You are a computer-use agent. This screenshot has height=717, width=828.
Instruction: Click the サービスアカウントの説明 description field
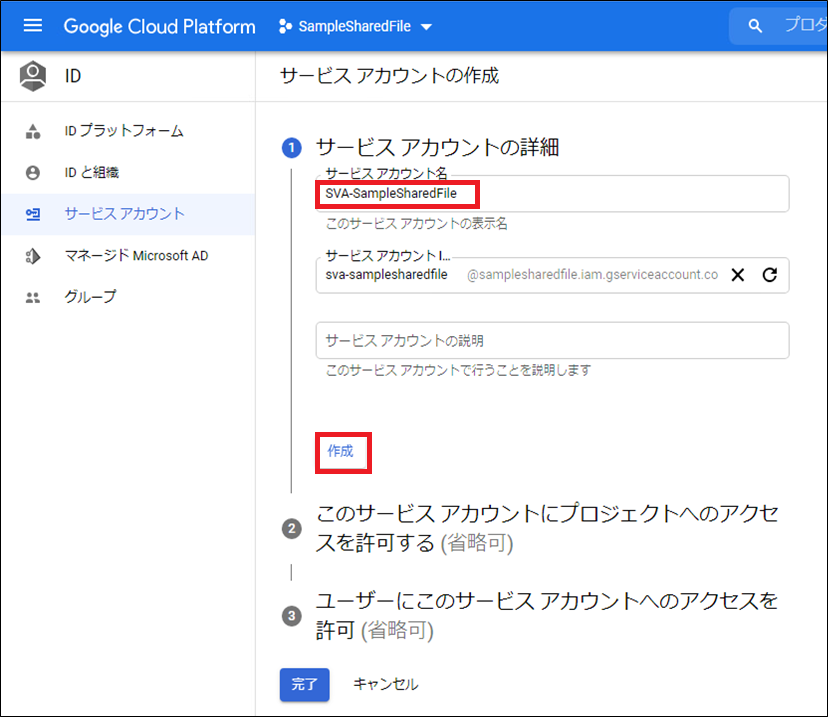point(552,341)
